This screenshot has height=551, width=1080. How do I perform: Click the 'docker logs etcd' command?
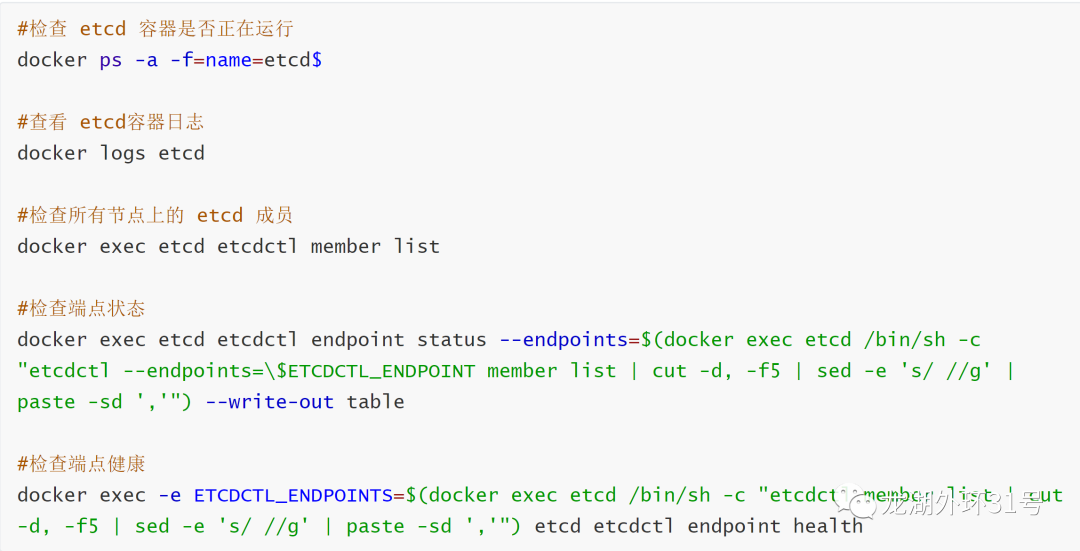(x=110, y=153)
